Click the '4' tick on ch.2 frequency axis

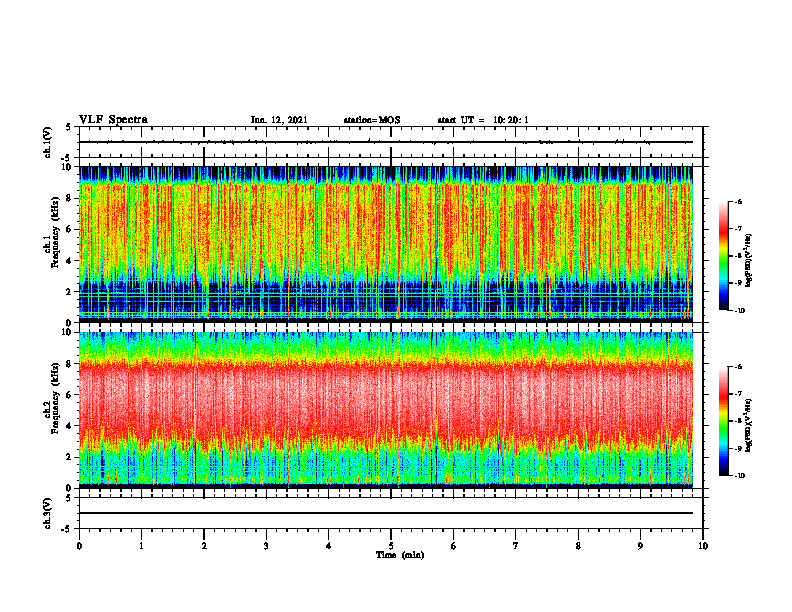[x=69, y=426]
